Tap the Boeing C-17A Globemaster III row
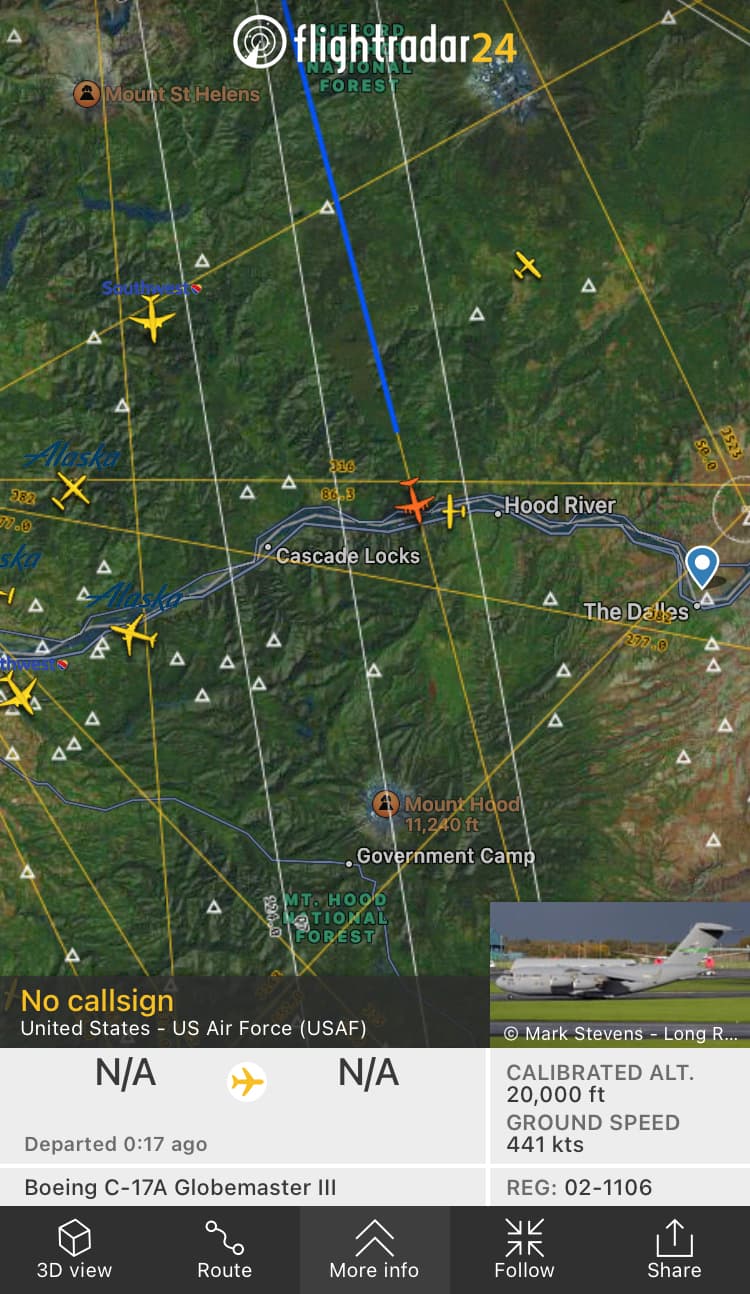 coord(243,1187)
